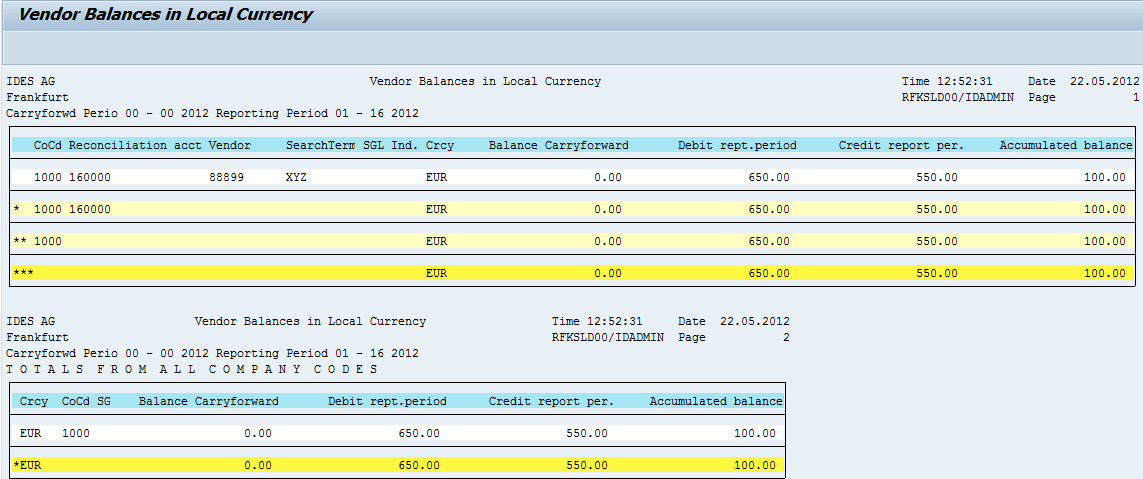Click accumulated balance 100.00 in the triple-asterisk row
Screen dimensions: 1143x479
tap(1104, 273)
